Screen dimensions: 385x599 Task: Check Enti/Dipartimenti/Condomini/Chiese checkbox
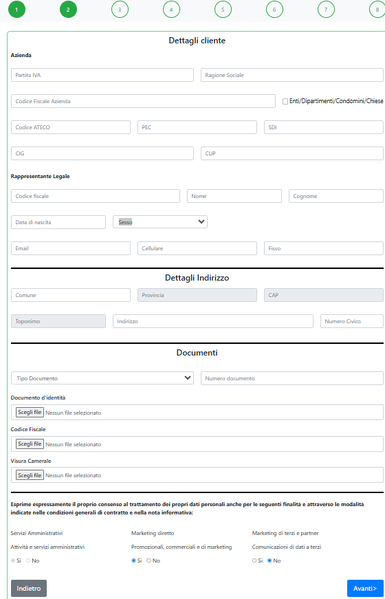click(285, 101)
